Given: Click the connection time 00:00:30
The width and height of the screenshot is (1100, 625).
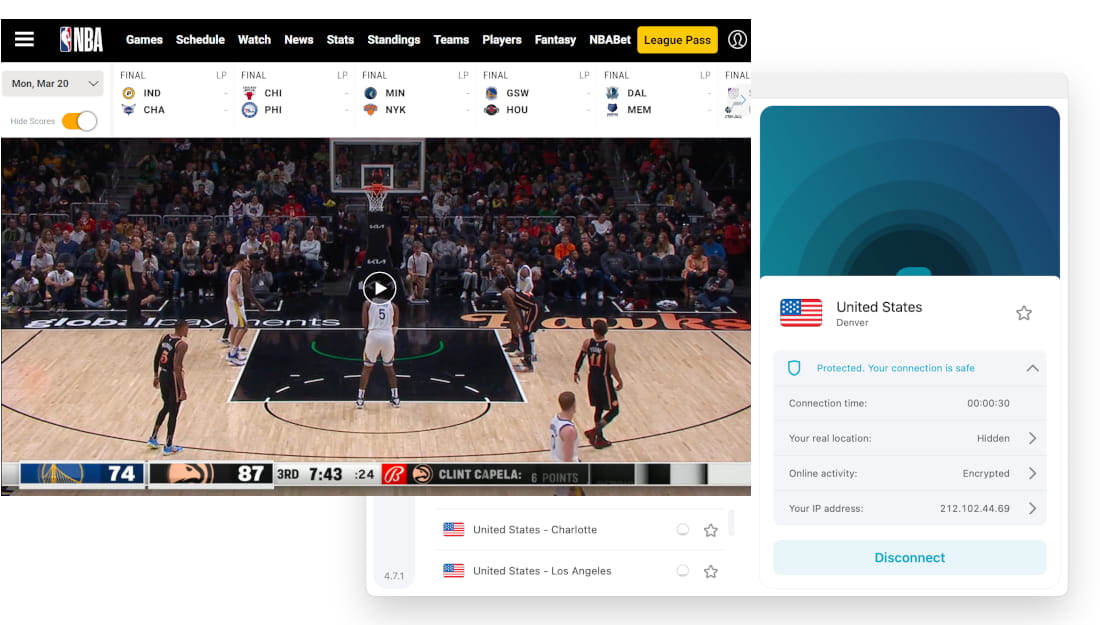Looking at the screenshot, I should tap(988, 403).
